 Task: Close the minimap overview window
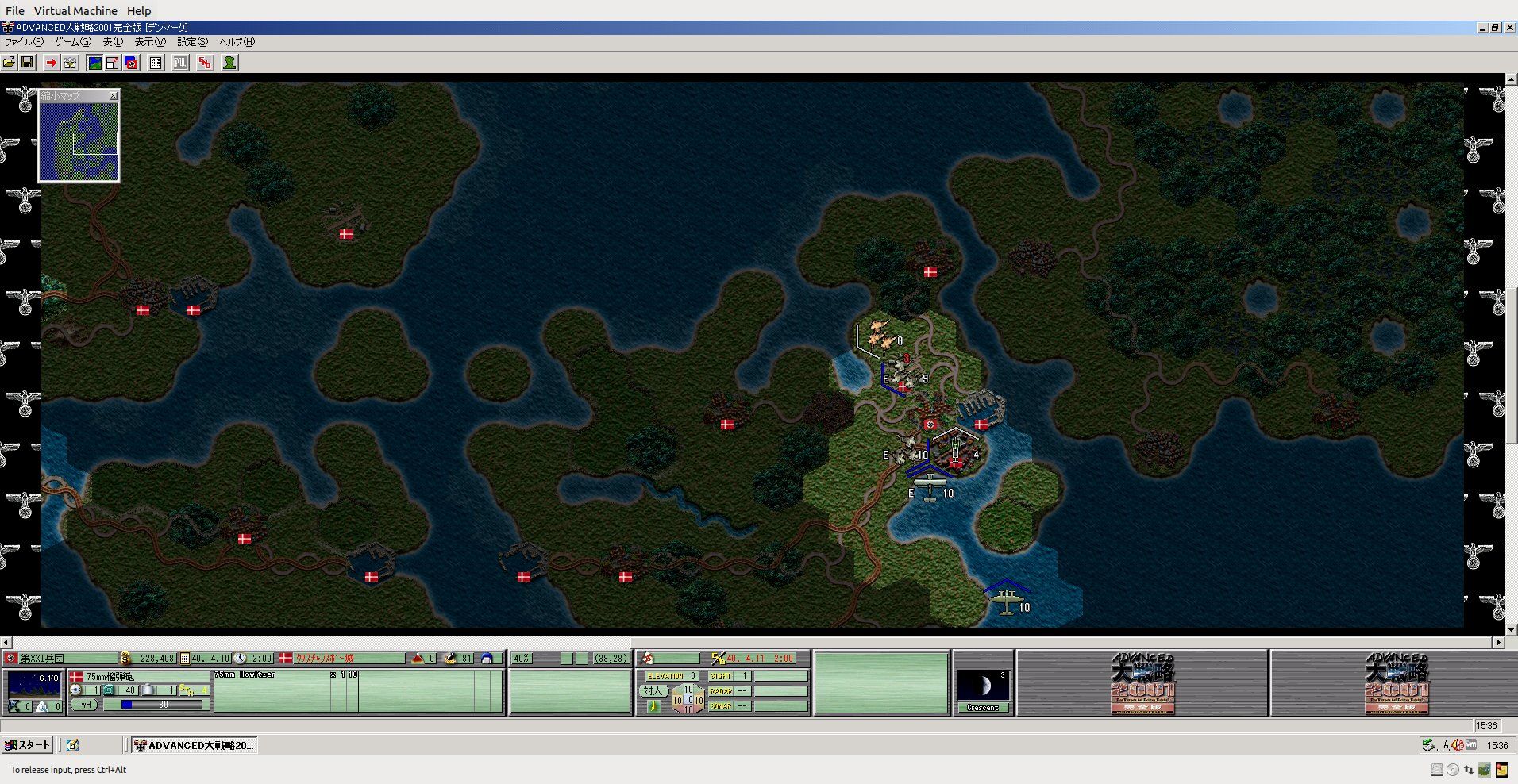tap(113, 96)
